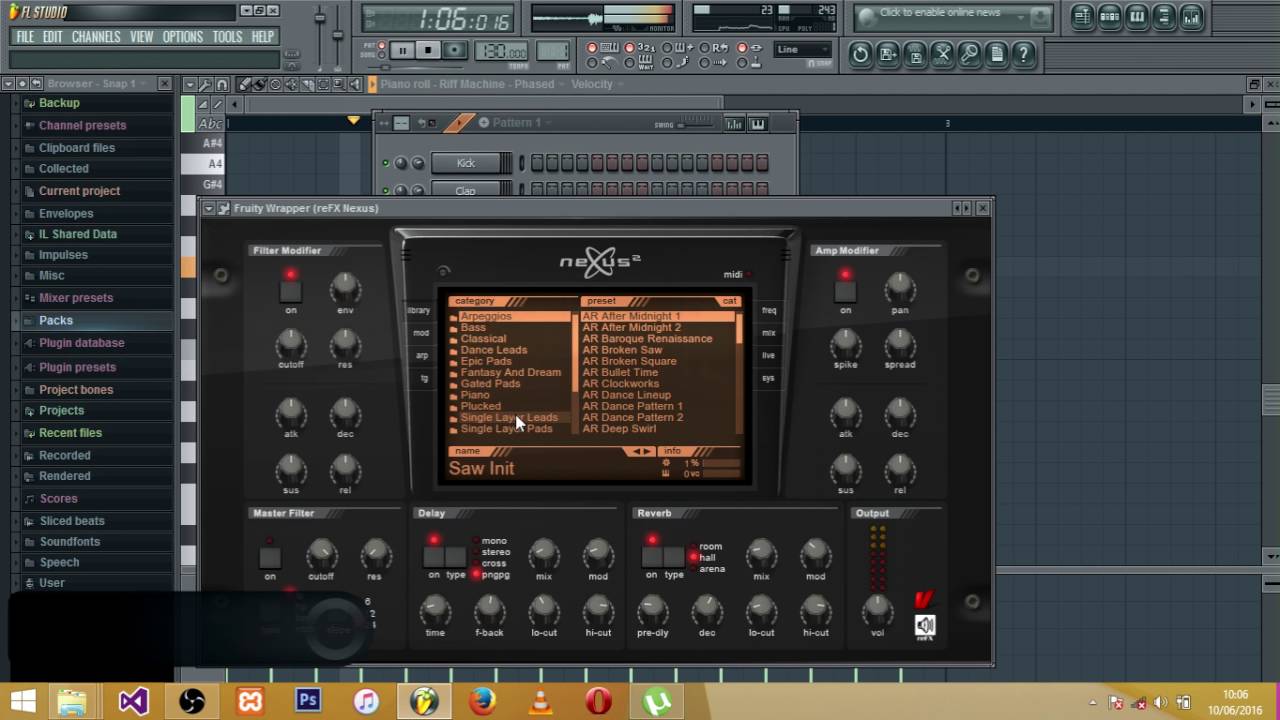This screenshot has width=1280, height=720.
Task: Click the Record transport button
Action: 454,50
